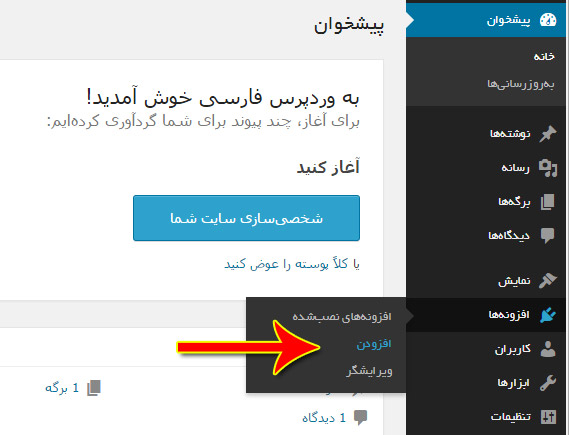569x435 pixels.
Task: Click the comment bubble icon beside دیدگاه‌ها
Action: tap(548, 236)
